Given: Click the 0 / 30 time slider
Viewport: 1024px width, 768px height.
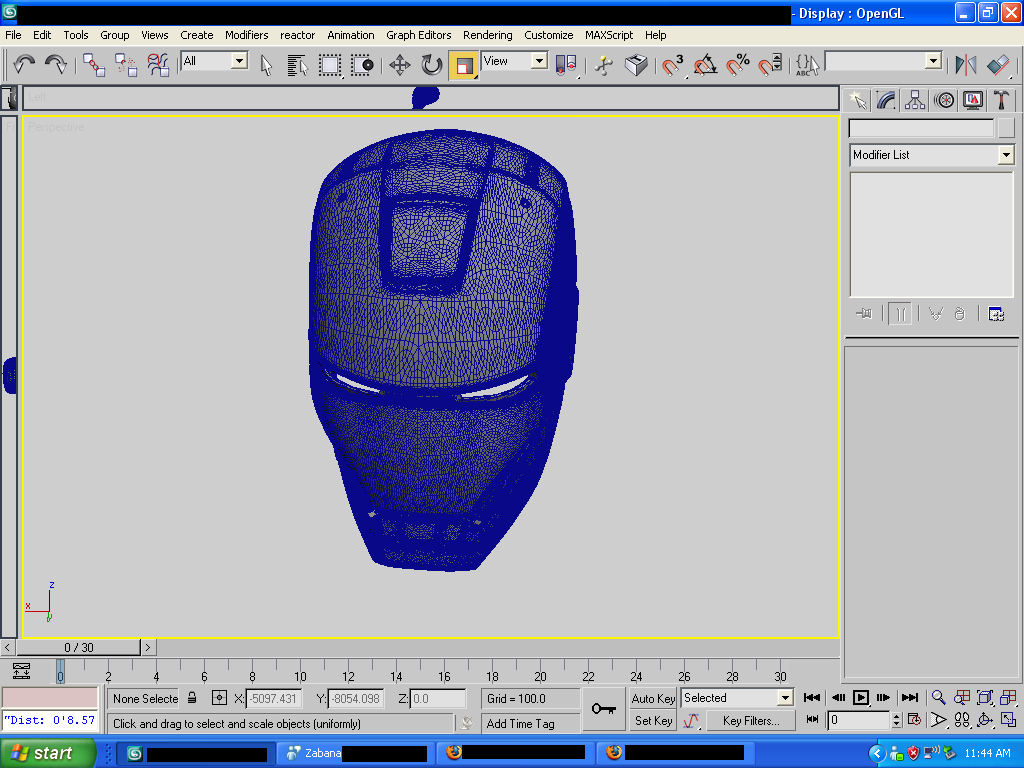Looking at the screenshot, I should click(78, 647).
